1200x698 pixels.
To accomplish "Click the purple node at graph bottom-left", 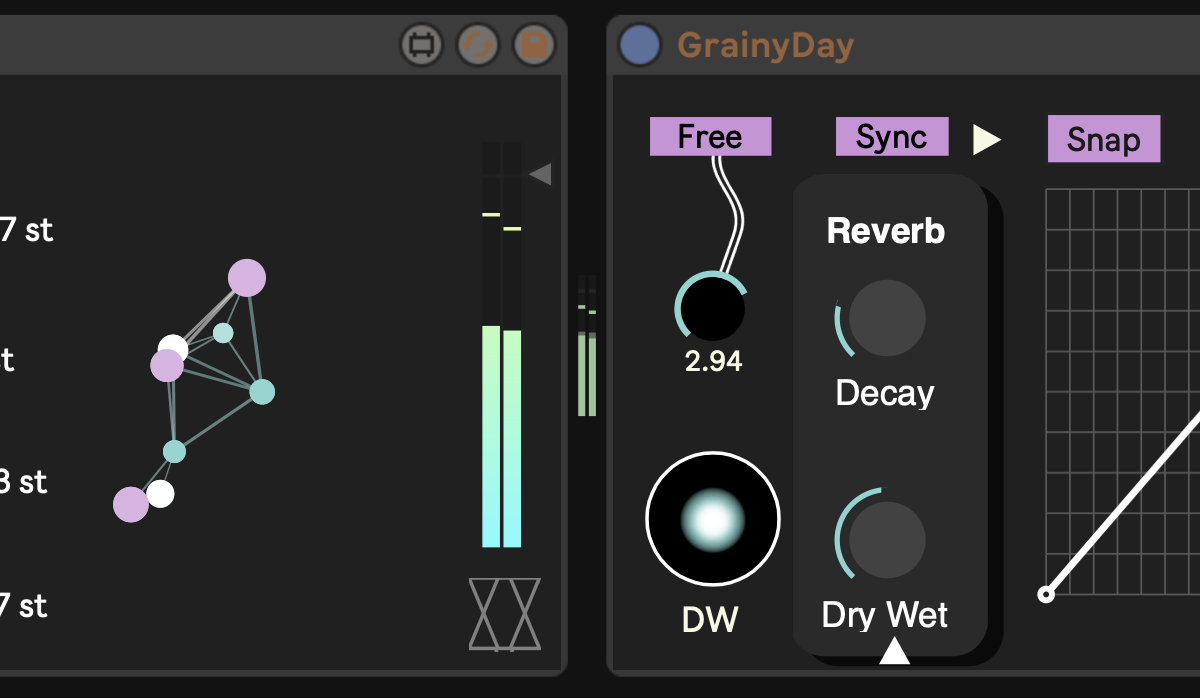I will (130, 504).
